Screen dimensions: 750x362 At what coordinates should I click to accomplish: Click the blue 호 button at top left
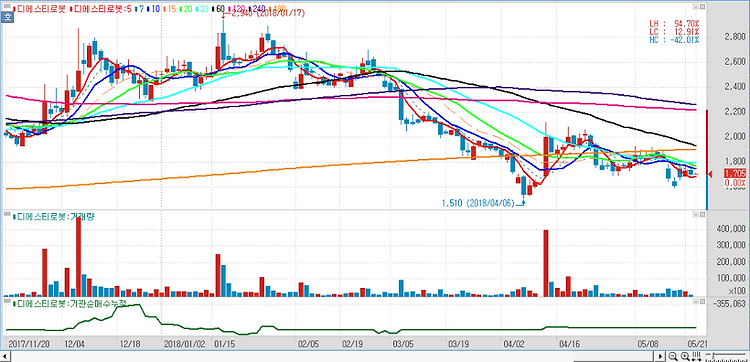click(7, 17)
